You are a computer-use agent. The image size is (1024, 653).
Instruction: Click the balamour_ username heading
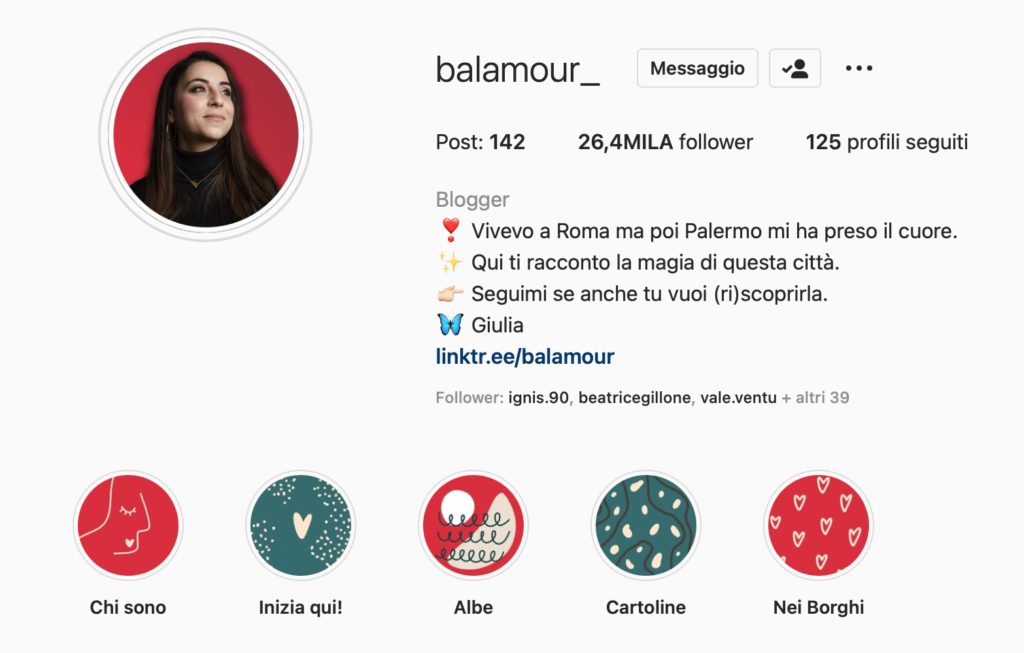click(x=517, y=69)
